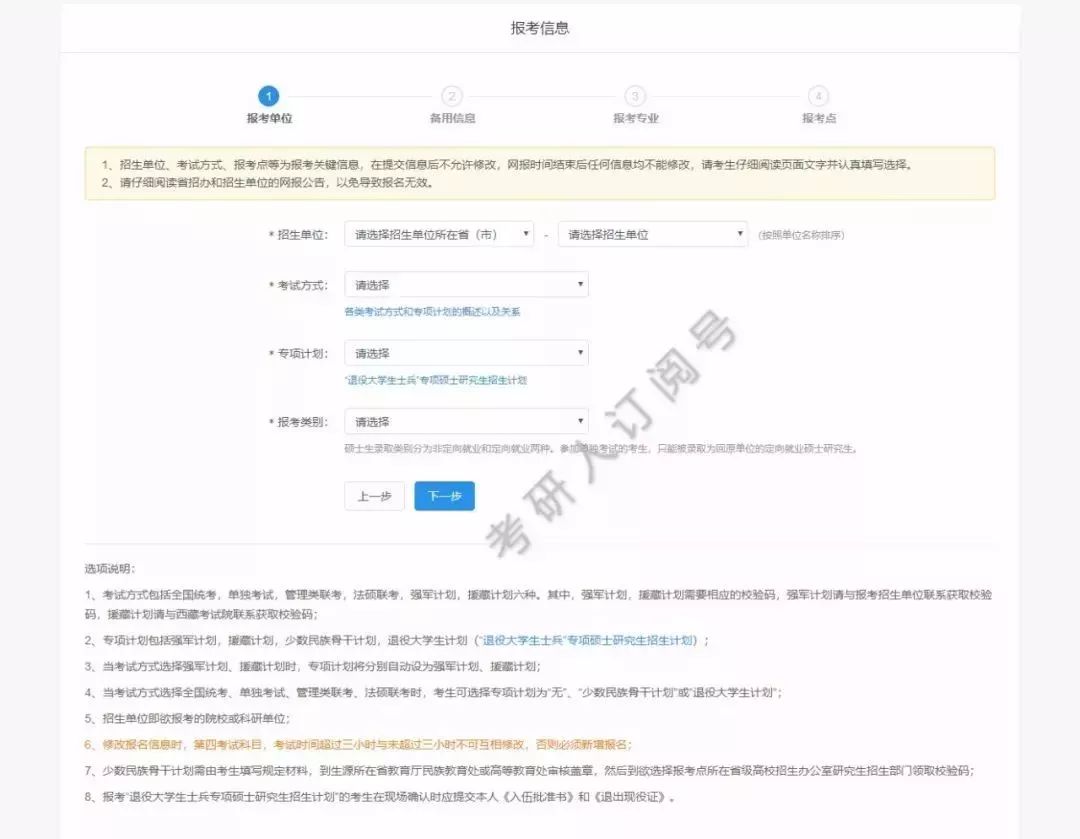
Task: Click step 2 circle 备用信息
Action: coord(452,96)
